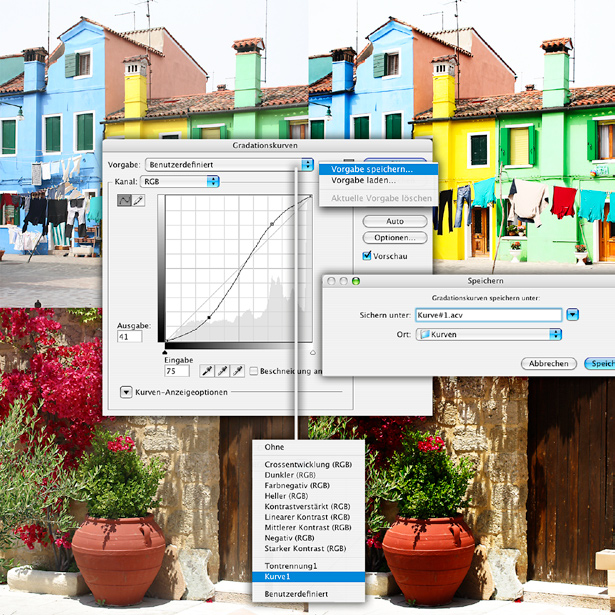This screenshot has height=615, width=615.
Task: Select Linearer Kontrast (RGB) preset
Action: (308, 517)
